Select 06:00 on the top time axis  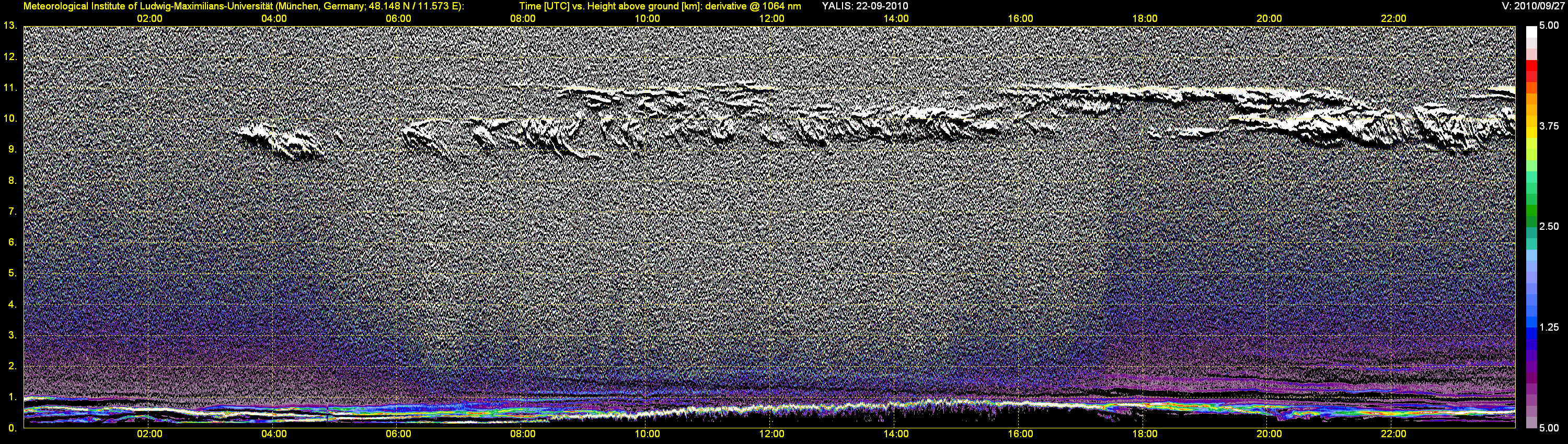point(399,19)
